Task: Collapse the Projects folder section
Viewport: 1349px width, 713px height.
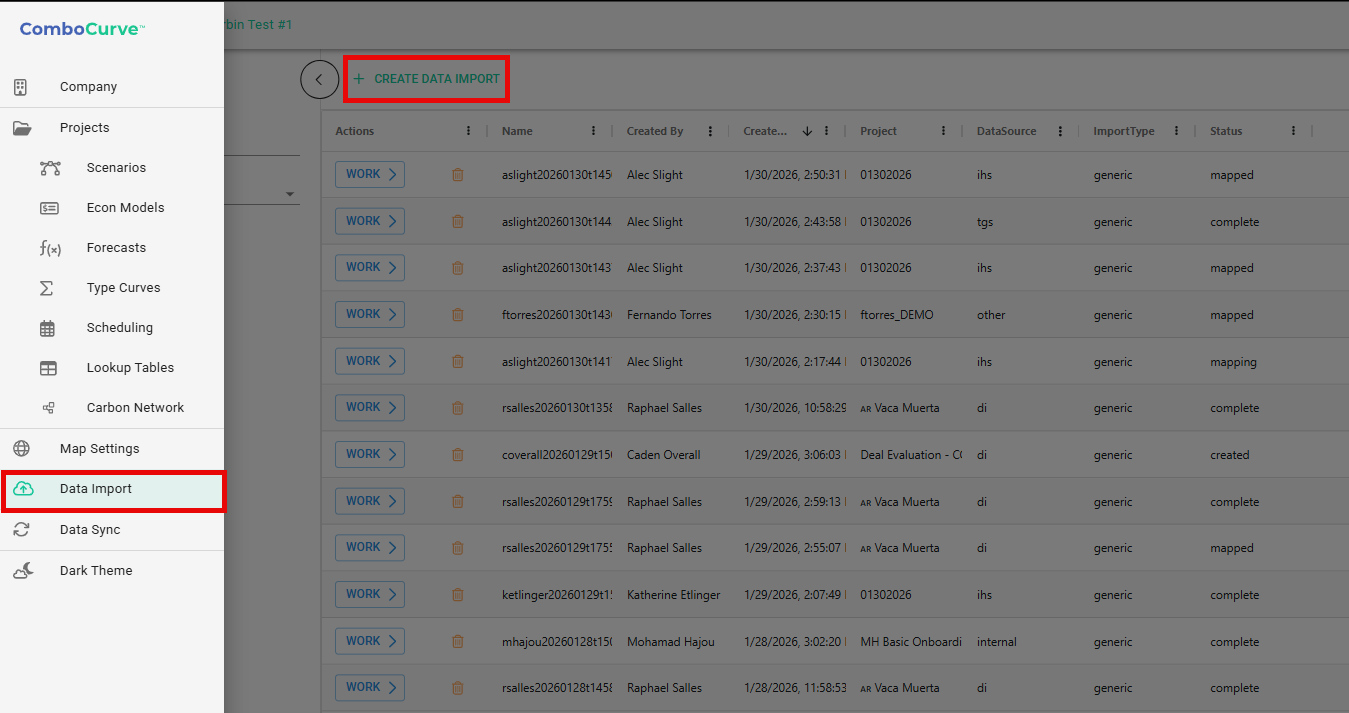Action: click(x=84, y=128)
